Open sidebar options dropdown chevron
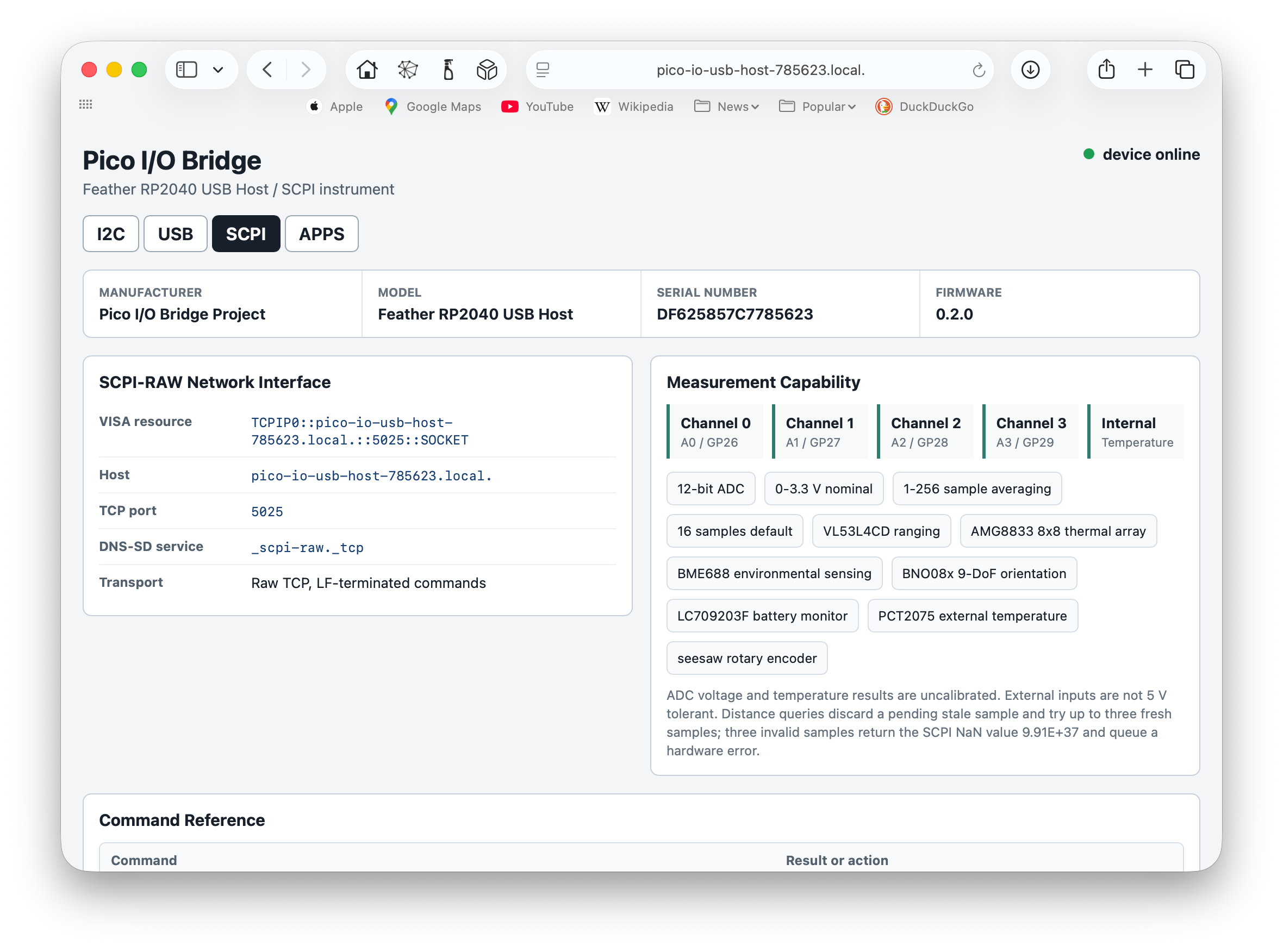This screenshot has width=1283, height=952. [218, 70]
